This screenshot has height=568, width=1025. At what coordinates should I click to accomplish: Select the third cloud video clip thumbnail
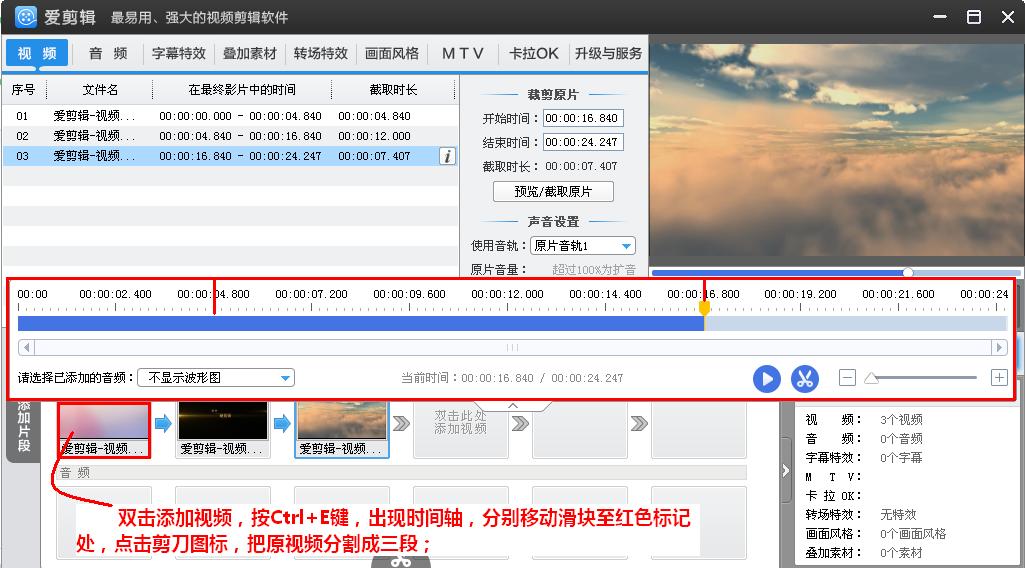point(342,429)
